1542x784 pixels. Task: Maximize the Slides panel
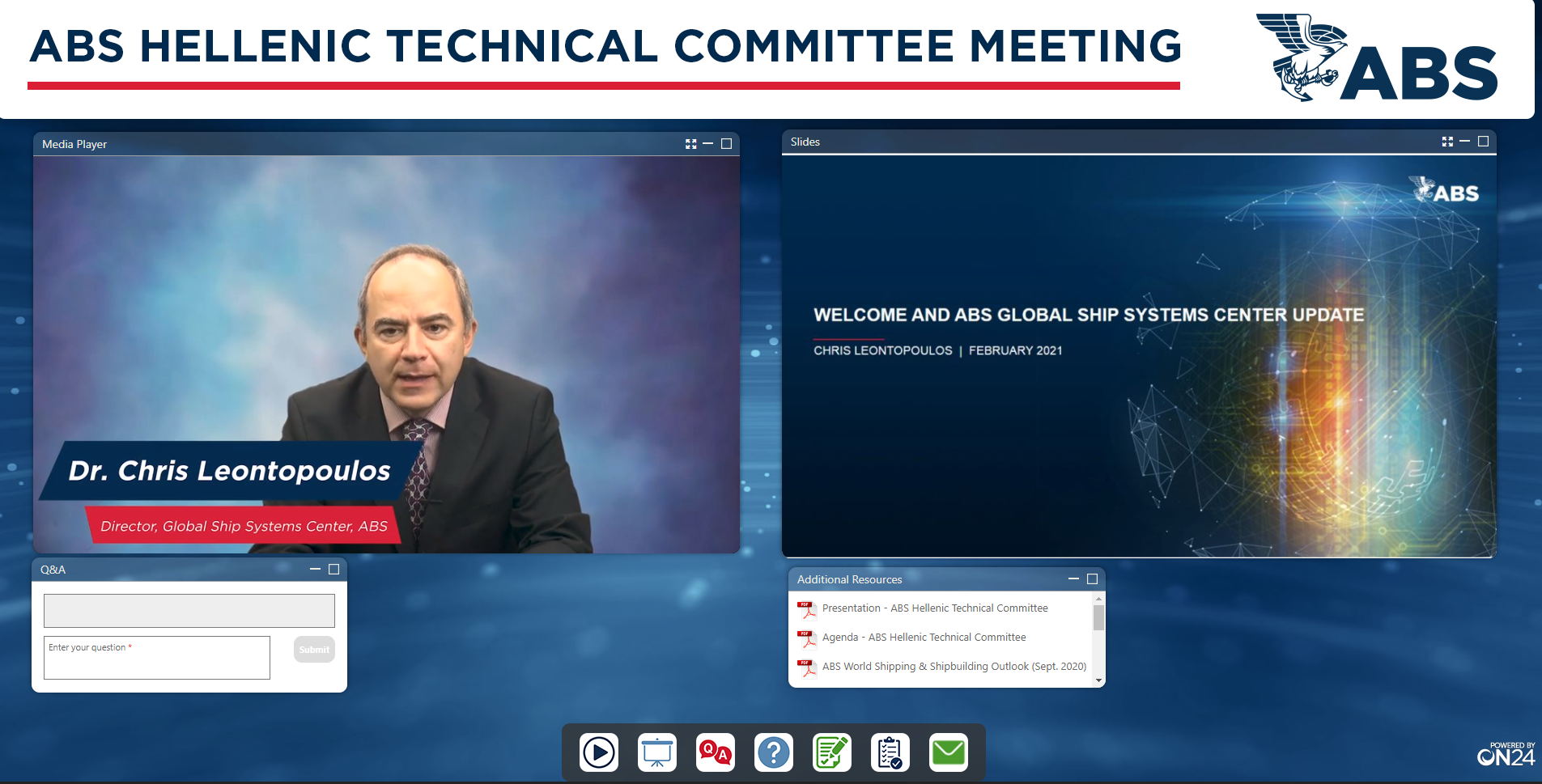point(1484,142)
